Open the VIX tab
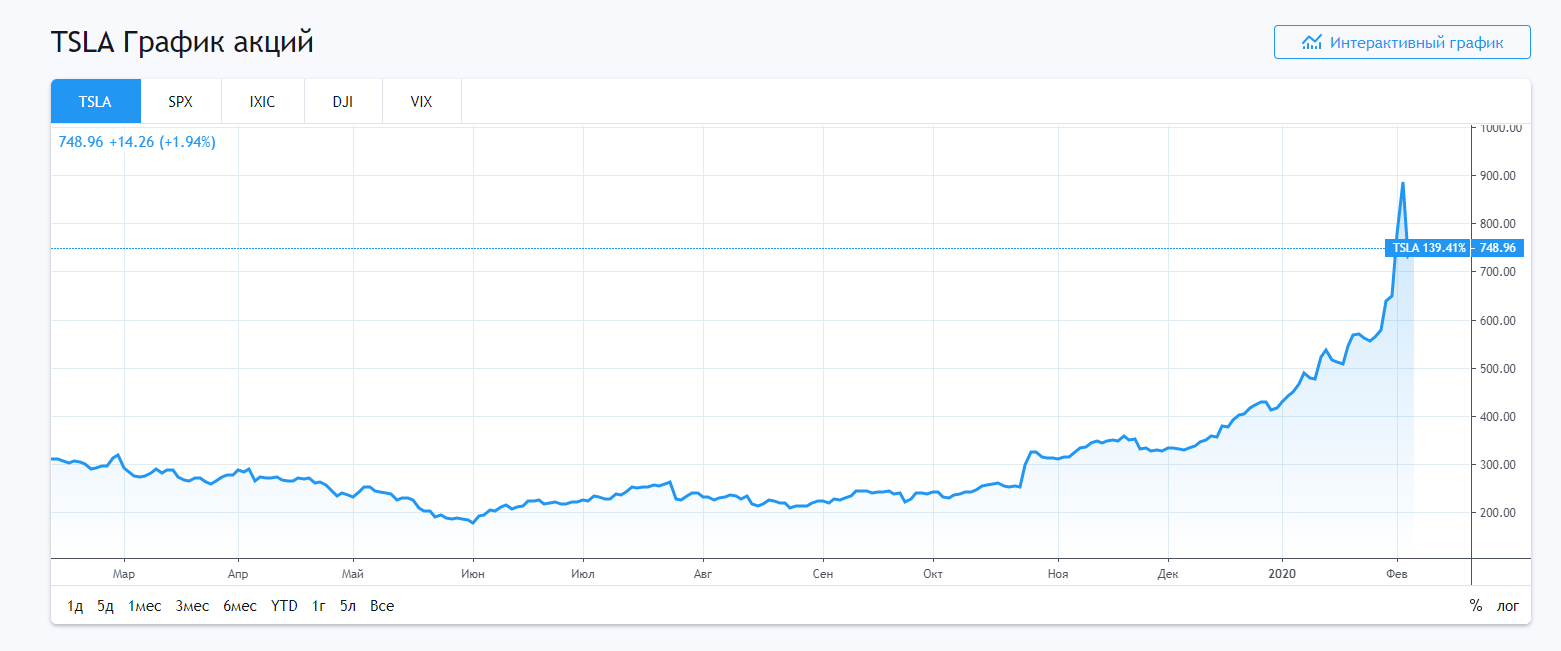The width and height of the screenshot is (1561, 651). point(422,101)
